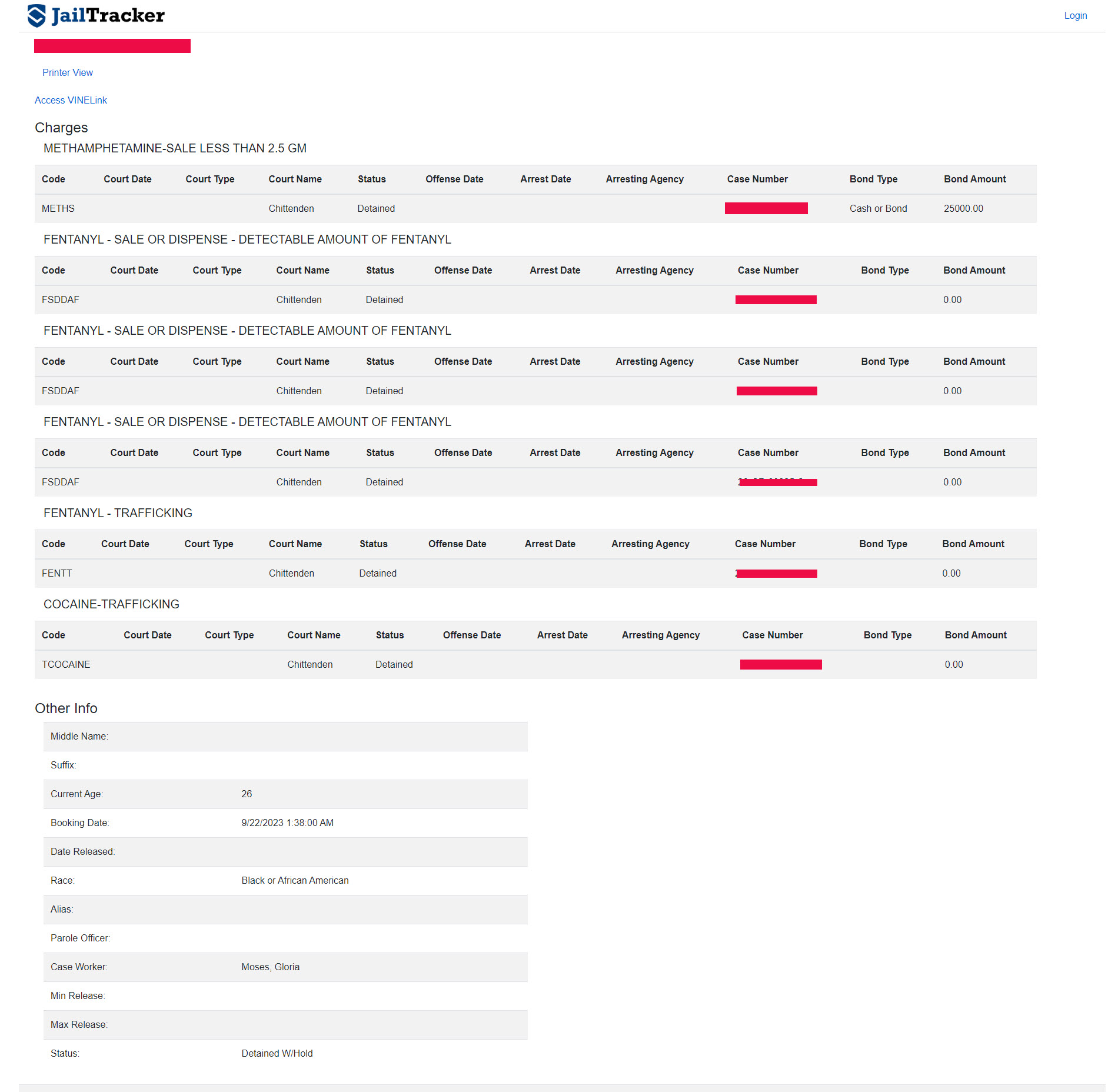Click the Current Age value 26
The height and width of the screenshot is (1092, 1118).
tap(247, 794)
